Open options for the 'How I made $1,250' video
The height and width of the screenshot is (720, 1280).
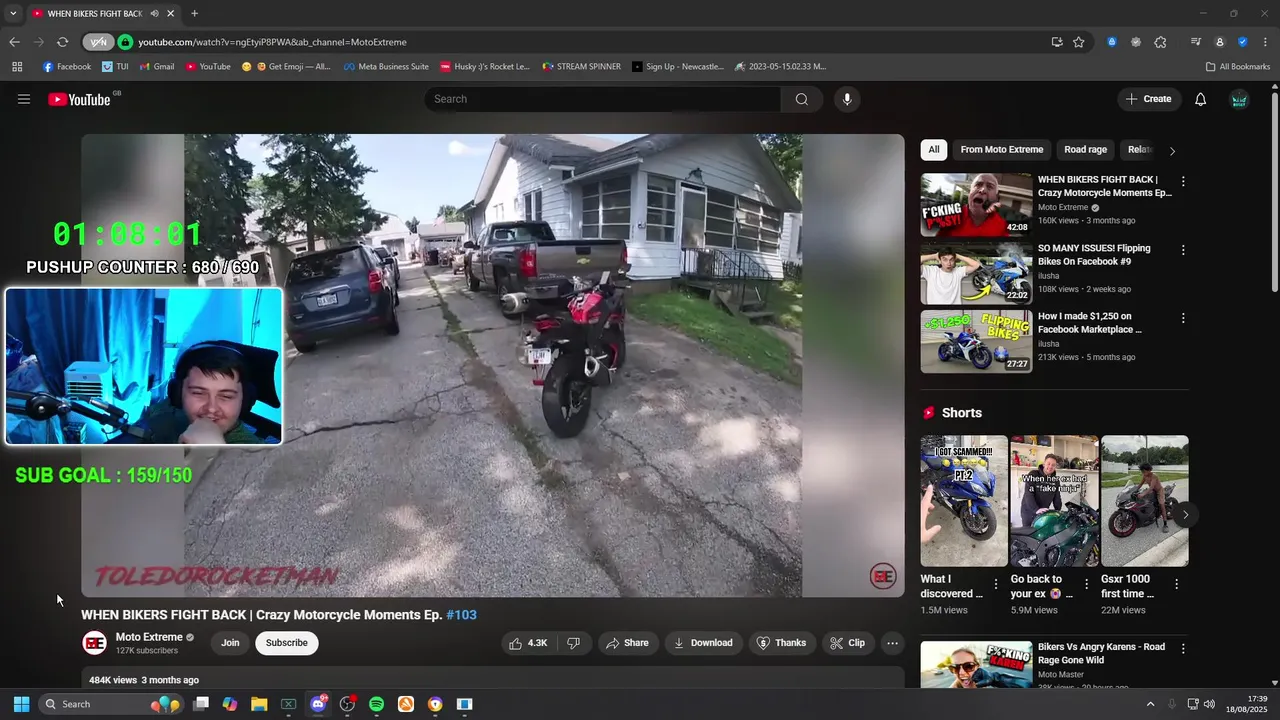[1183, 318]
